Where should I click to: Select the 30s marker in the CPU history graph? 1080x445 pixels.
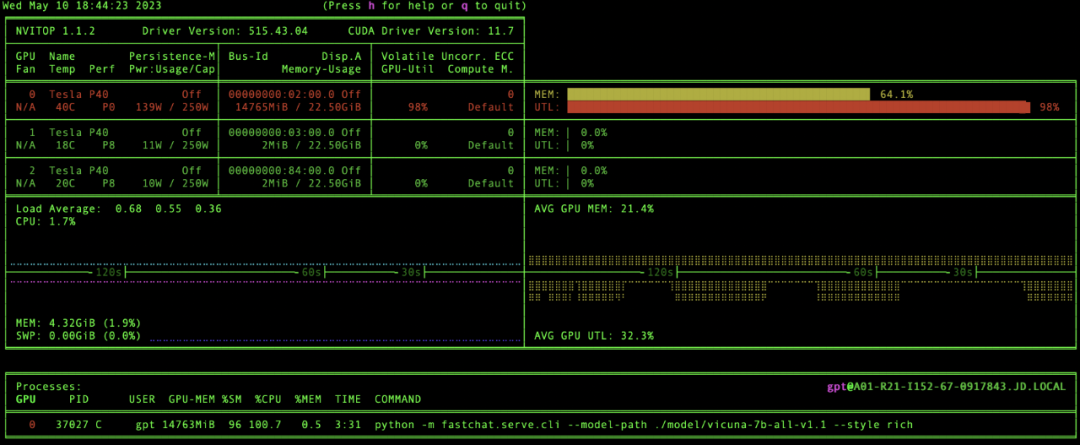coord(411,273)
